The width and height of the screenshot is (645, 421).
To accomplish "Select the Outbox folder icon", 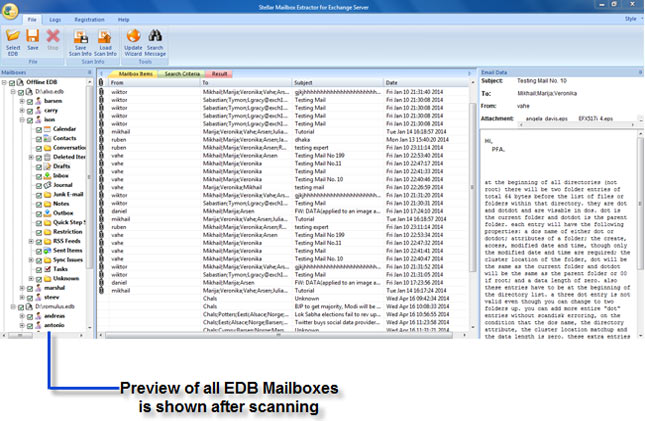I will coord(48,213).
